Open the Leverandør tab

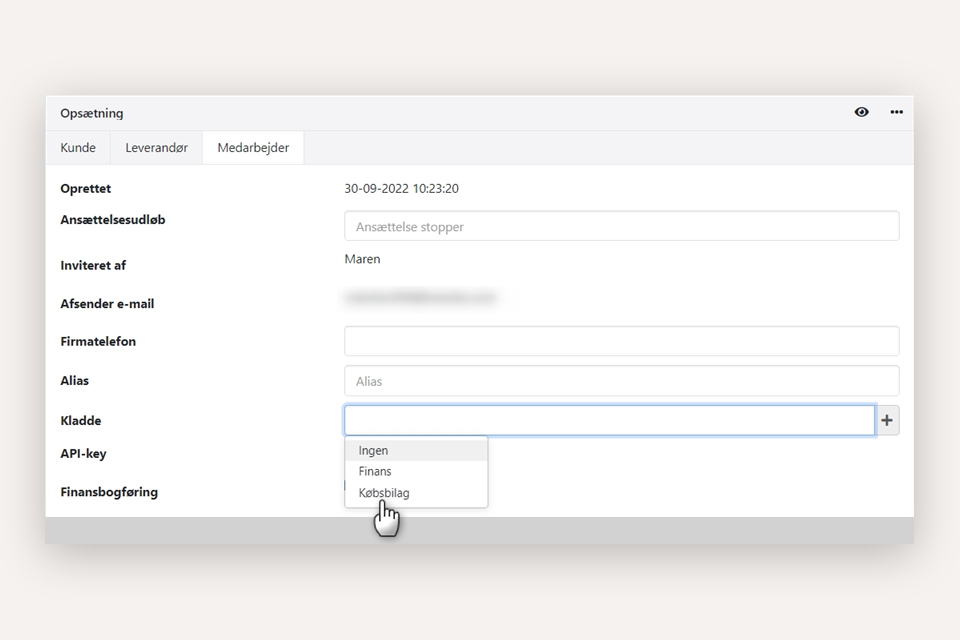(x=156, y=148)
